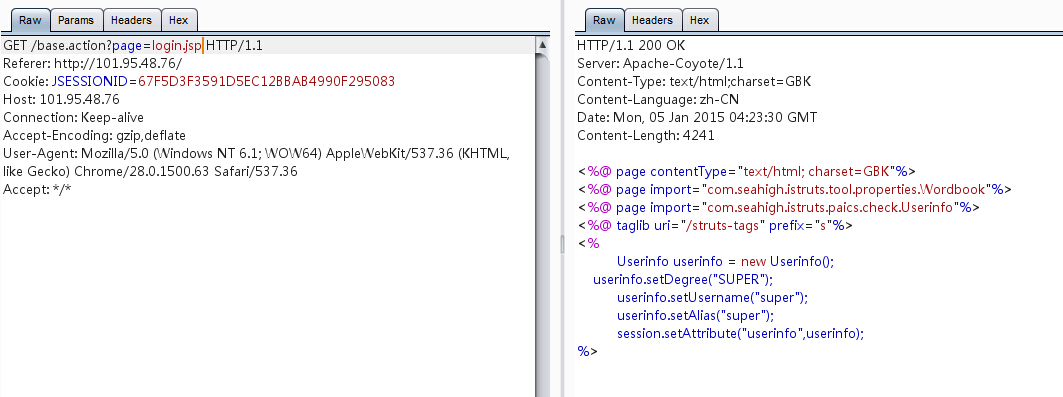Click the JSESSIONID cookie value
Viewport: 1063px width, 397px height.
coord(266,81)
